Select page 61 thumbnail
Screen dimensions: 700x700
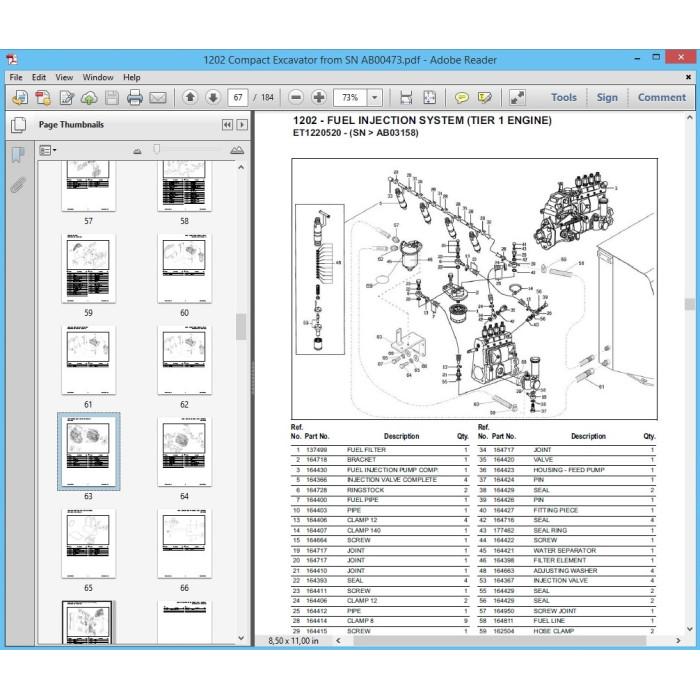pyautogui.click(x=88, y=360)
